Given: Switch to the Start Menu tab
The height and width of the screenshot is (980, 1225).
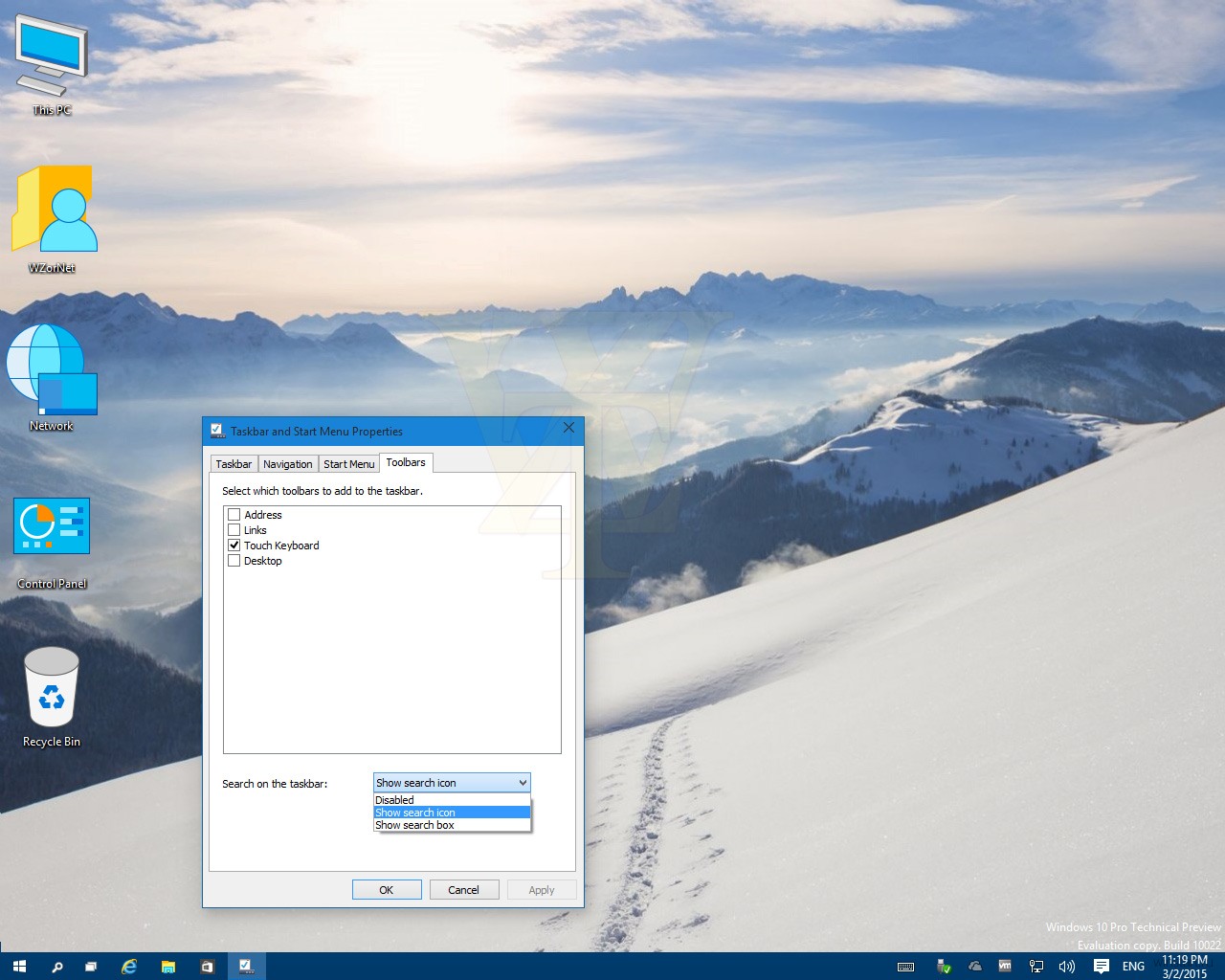Looking at the screenshot, I should point(349,464).
